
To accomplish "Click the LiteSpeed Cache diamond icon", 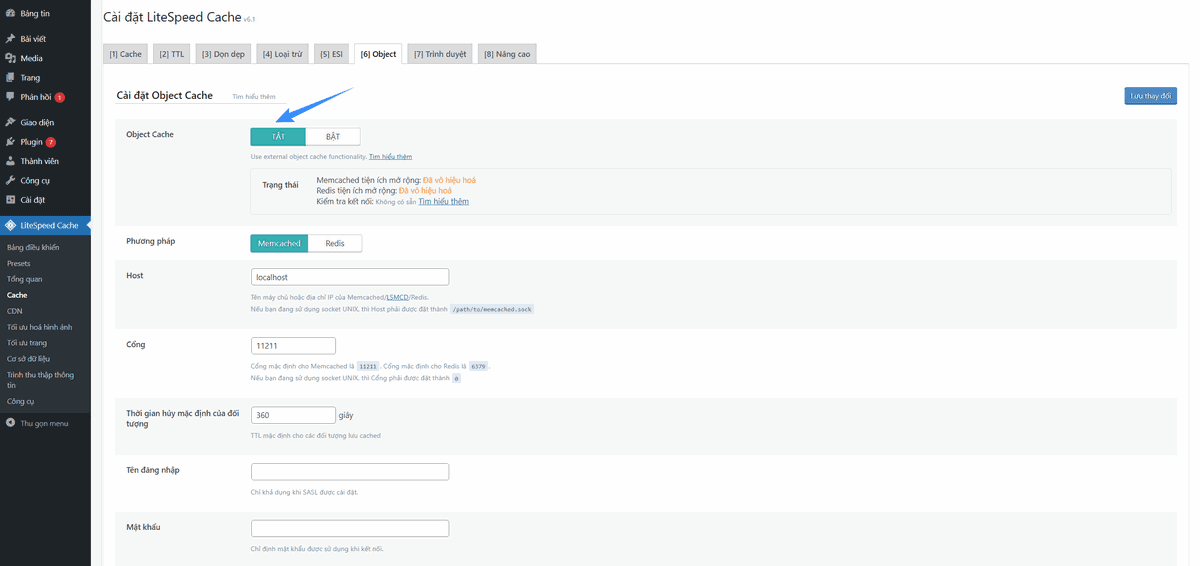I will [x=10, y=225].
